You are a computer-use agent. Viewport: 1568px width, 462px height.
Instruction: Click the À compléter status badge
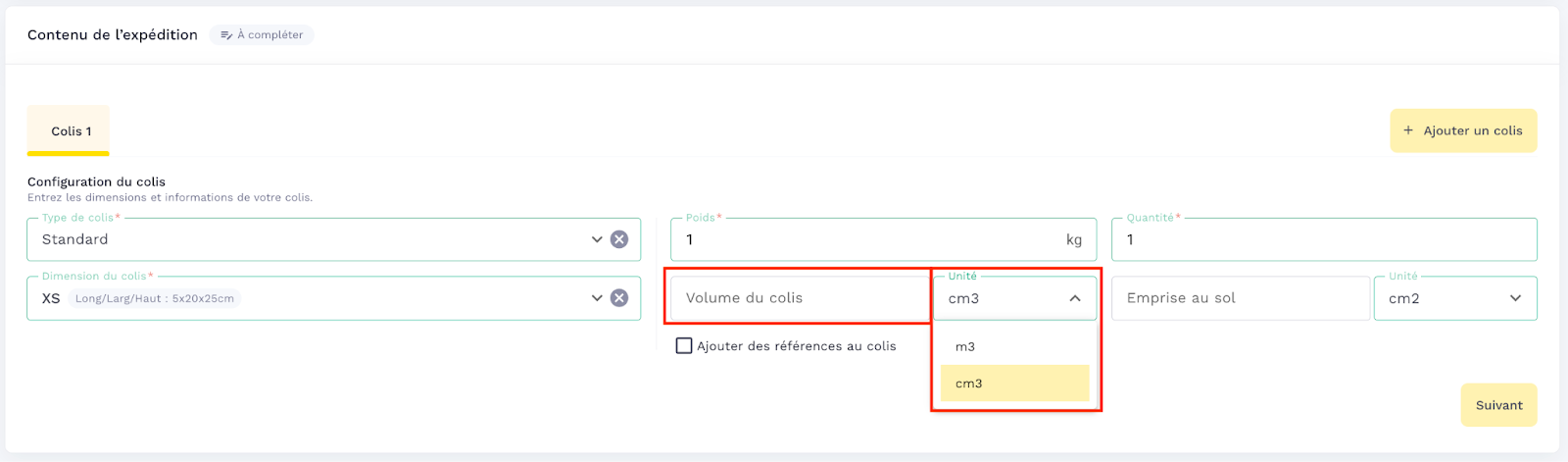click(x=262, y=35)
